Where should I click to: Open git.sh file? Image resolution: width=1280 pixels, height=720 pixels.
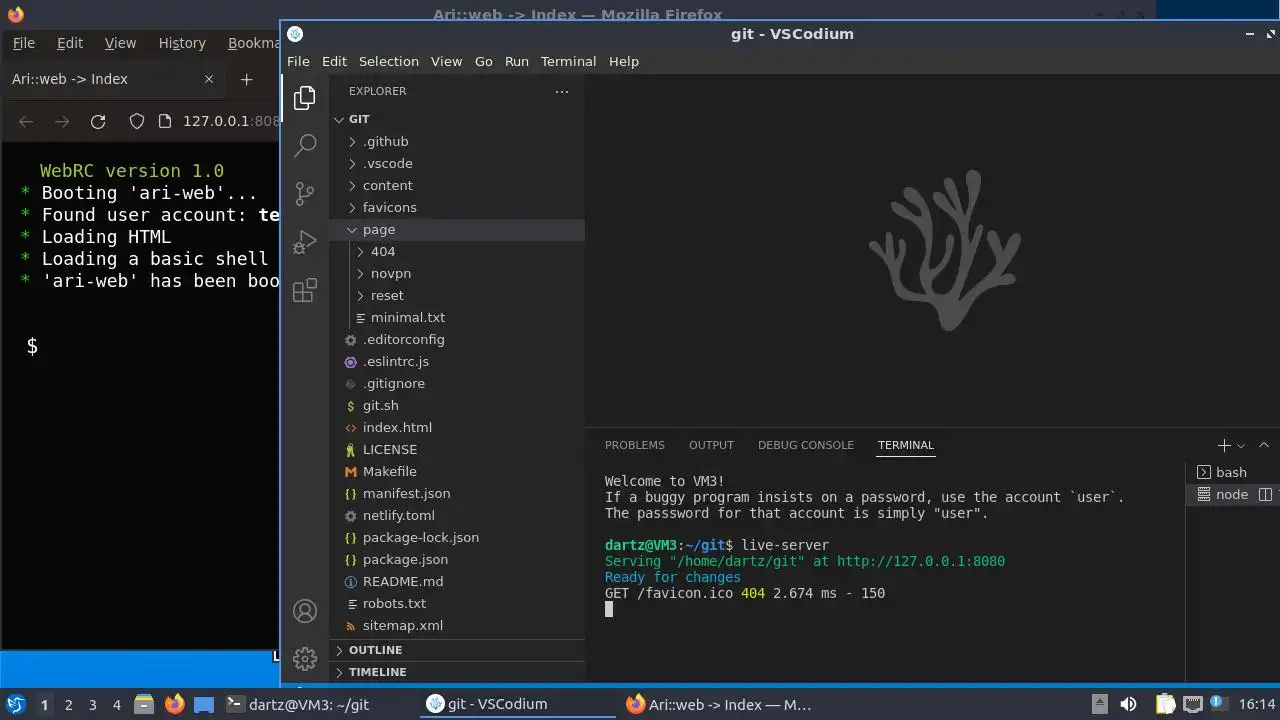(457, 406)
